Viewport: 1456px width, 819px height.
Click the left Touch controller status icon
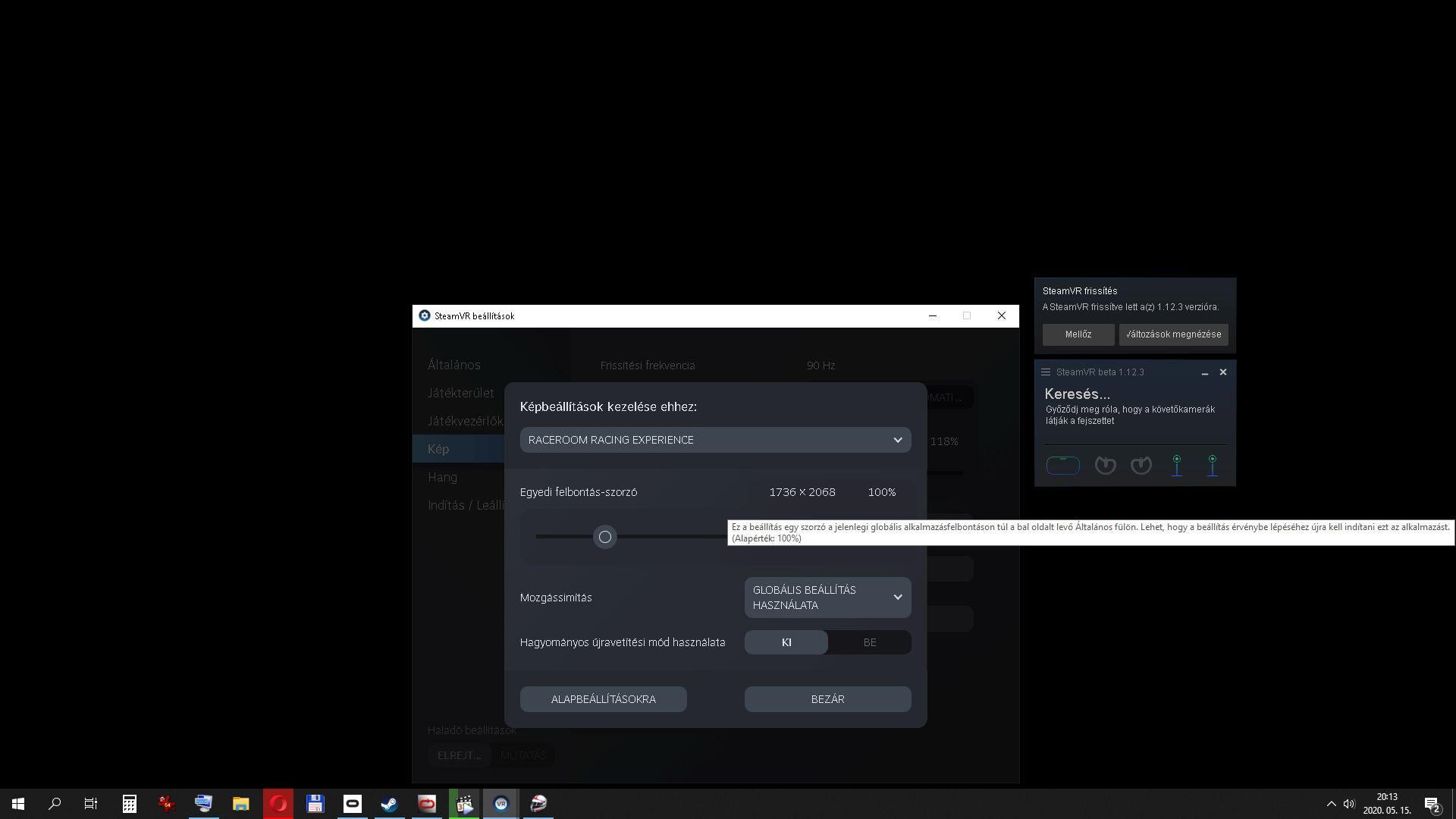point(1105,465)
